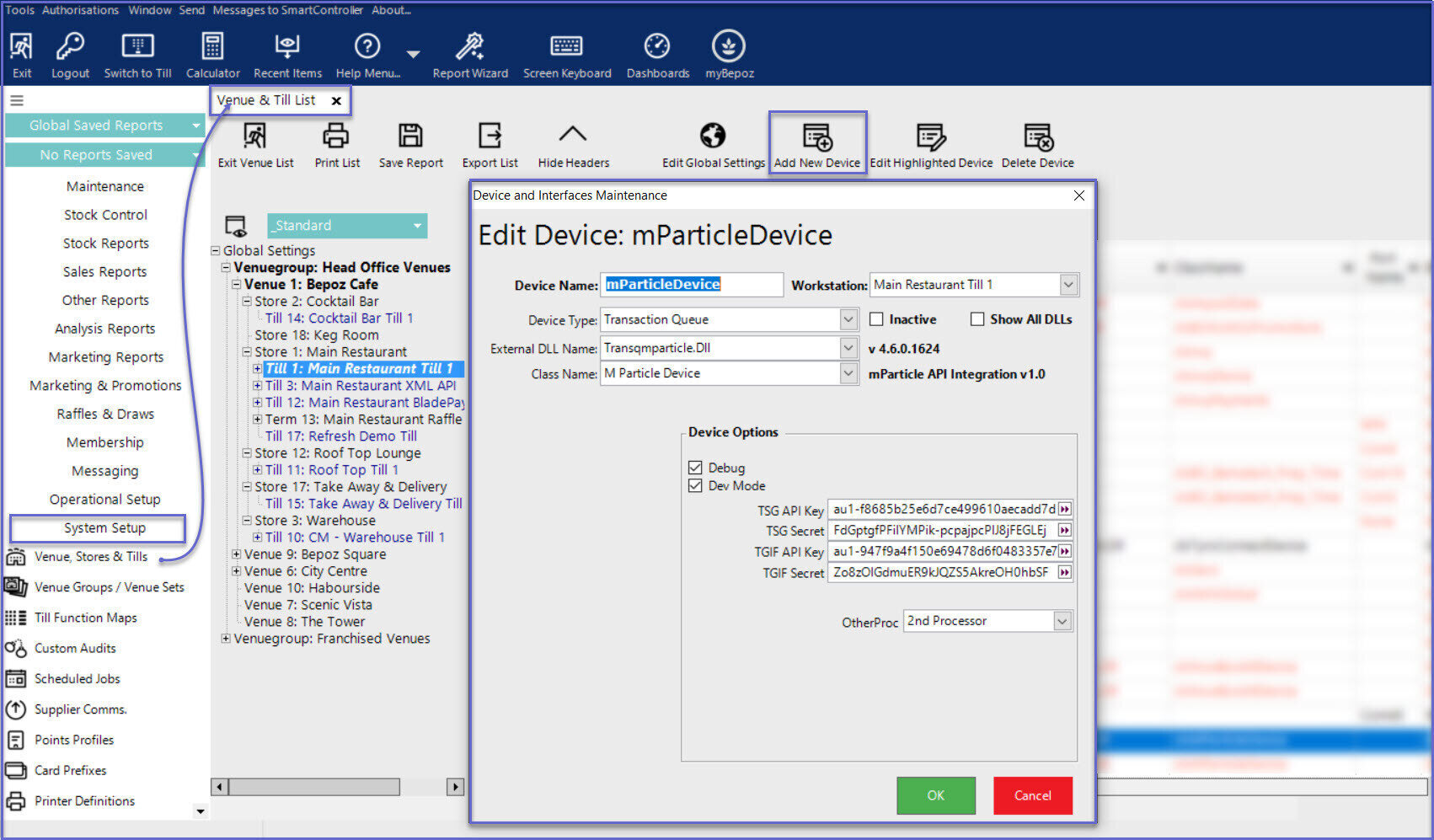Open the Authorisations menu
1434x840 pixels.
pos(80,10)
